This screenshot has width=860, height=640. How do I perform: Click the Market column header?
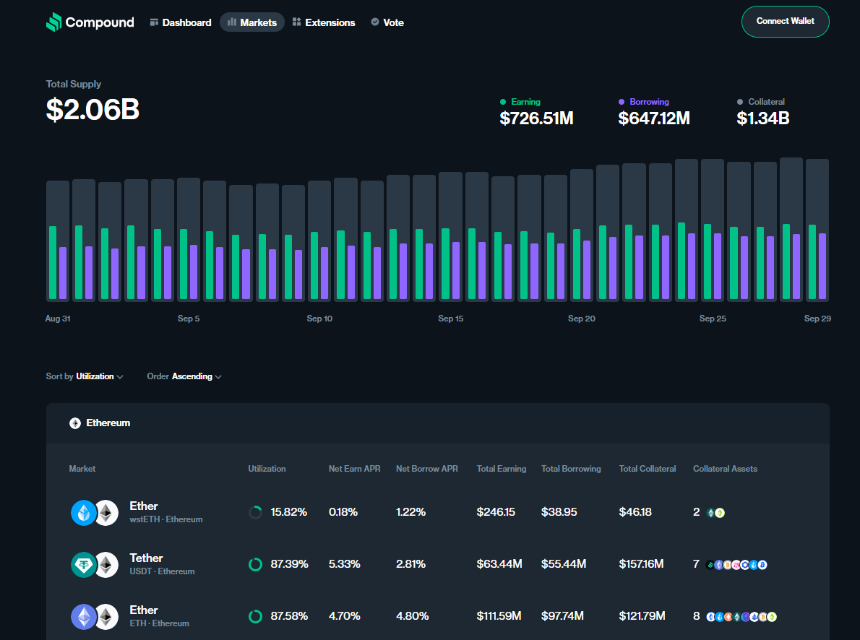coord(82,469)
